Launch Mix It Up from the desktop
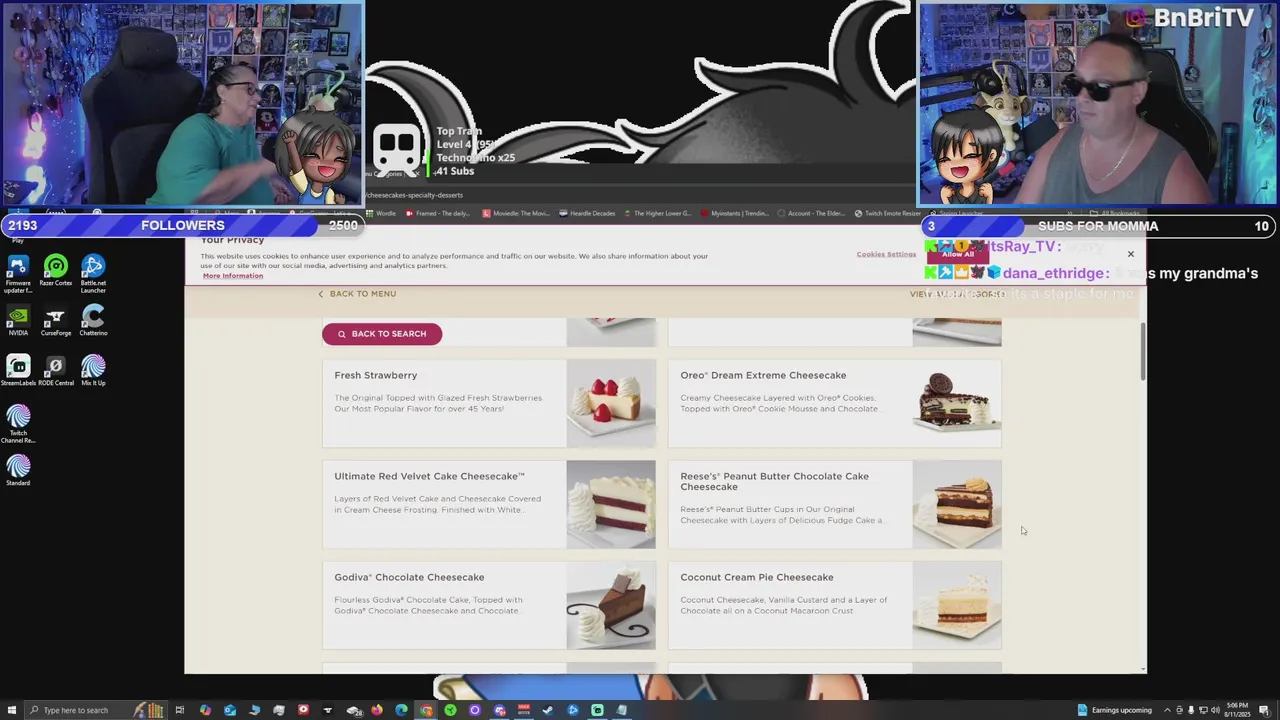 coord(93,370)
